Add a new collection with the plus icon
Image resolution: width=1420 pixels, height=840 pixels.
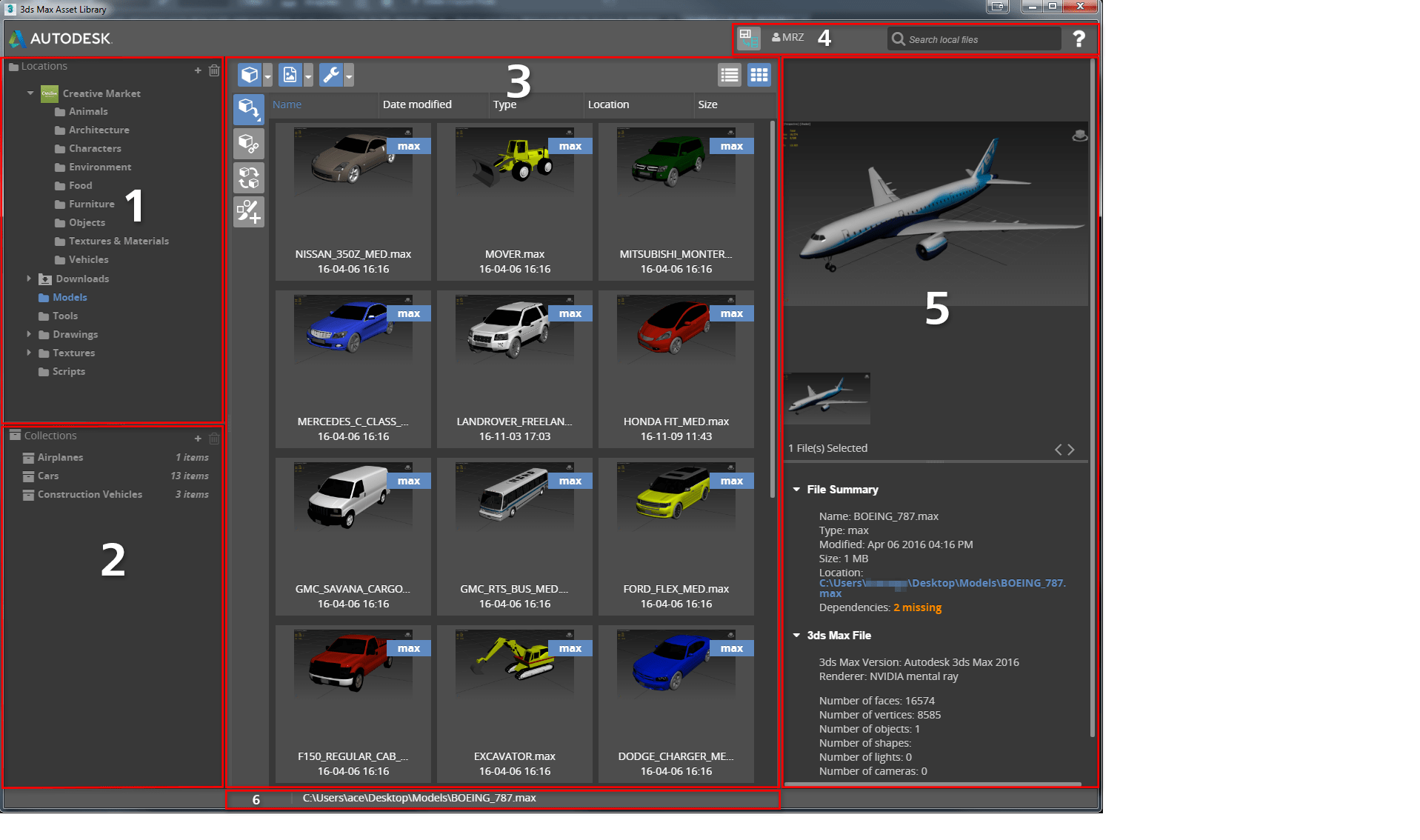click(198, 439)
